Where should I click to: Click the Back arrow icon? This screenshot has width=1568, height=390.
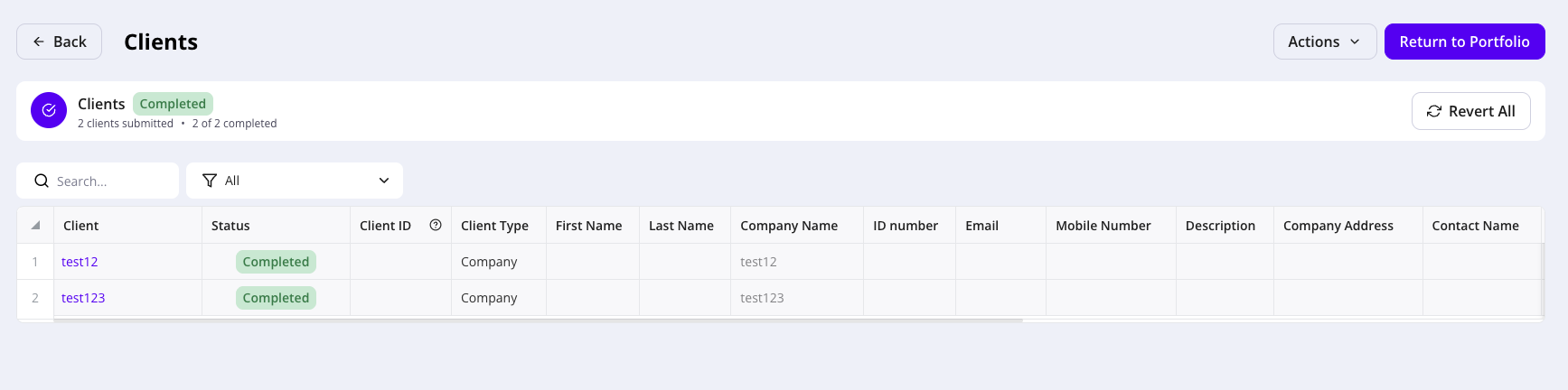(x=39, y=42)
